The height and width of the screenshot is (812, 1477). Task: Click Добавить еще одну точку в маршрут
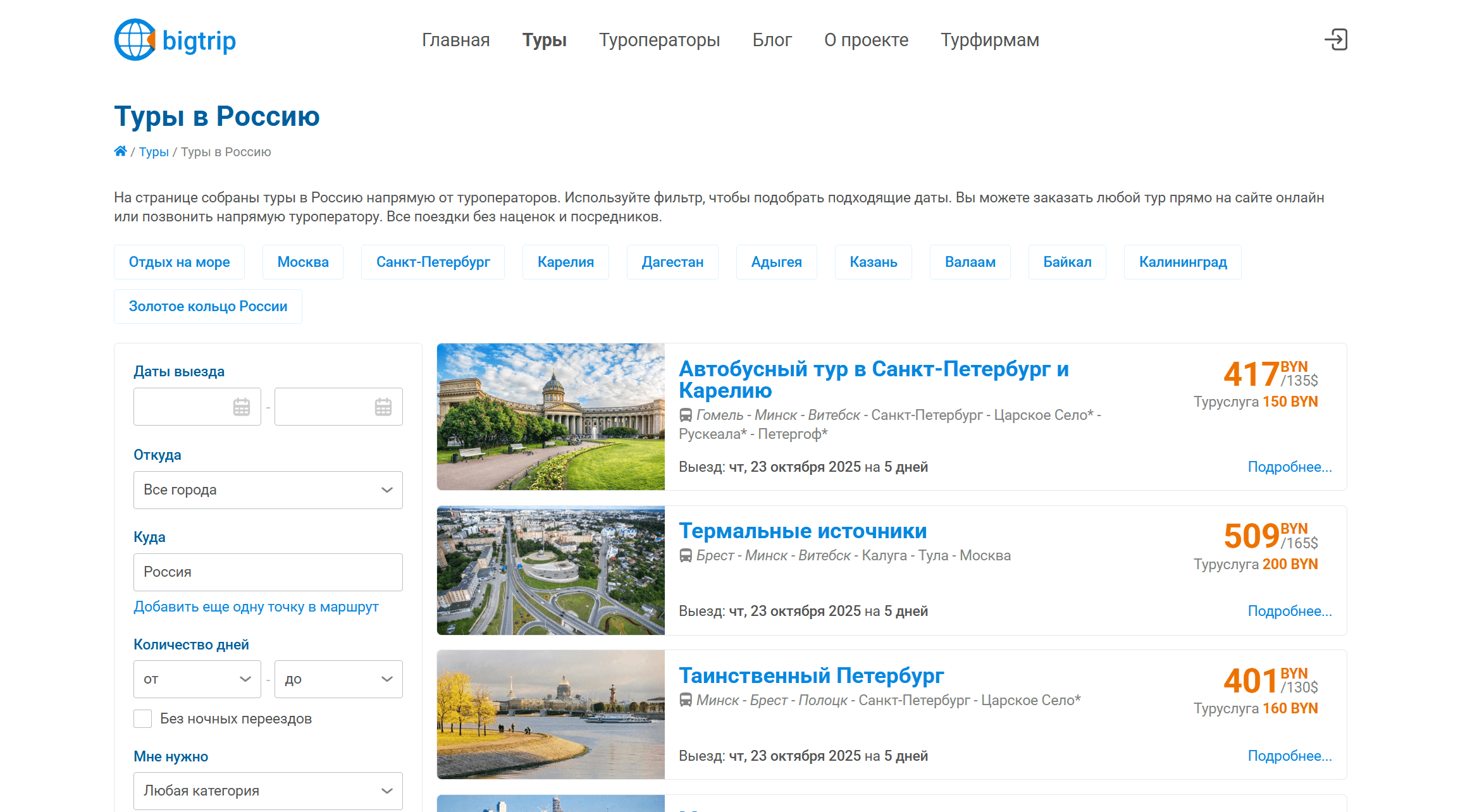(256, 606)
